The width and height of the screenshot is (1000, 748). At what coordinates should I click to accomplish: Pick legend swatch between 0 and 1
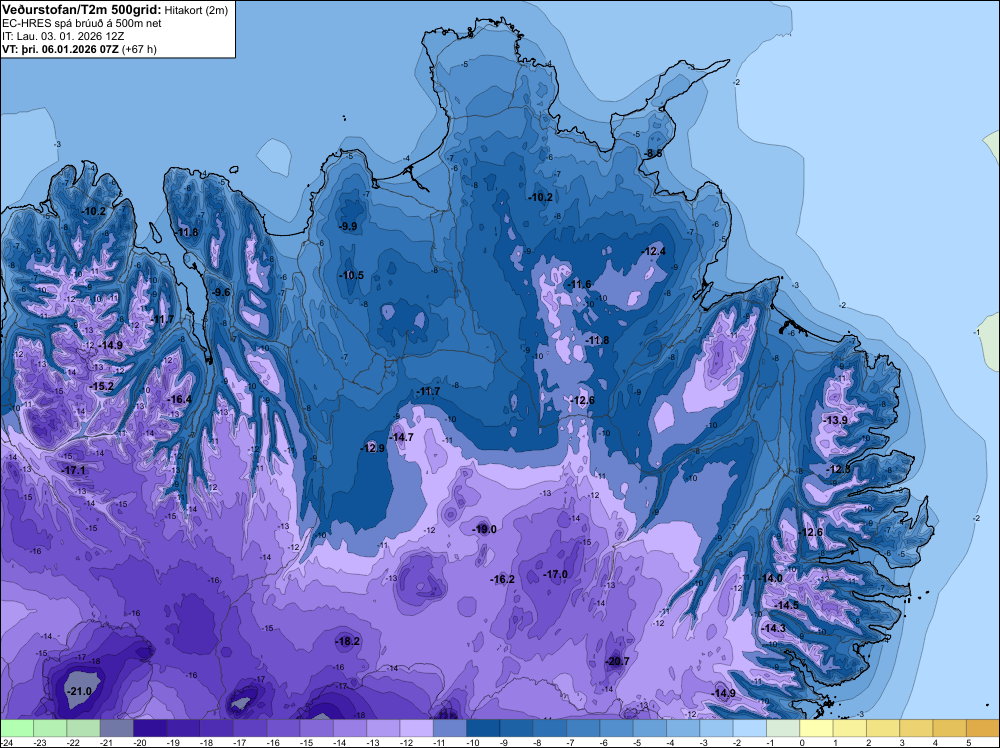[x=816, y=728]
